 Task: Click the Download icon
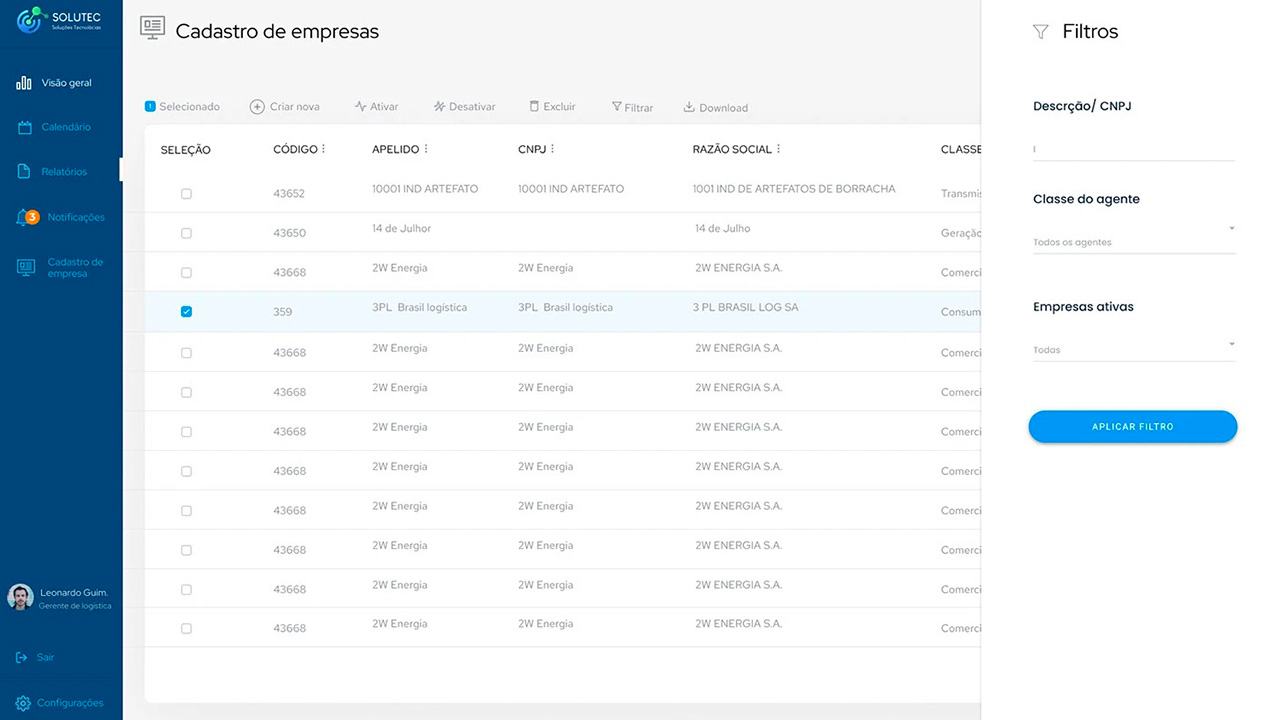click(689, 107)
